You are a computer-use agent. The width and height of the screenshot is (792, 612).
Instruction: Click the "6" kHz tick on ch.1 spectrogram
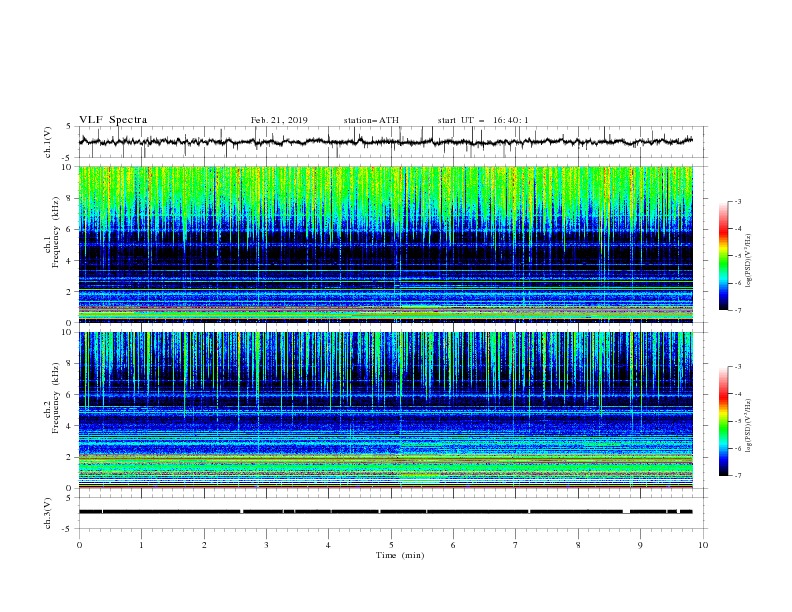(71, 229)
